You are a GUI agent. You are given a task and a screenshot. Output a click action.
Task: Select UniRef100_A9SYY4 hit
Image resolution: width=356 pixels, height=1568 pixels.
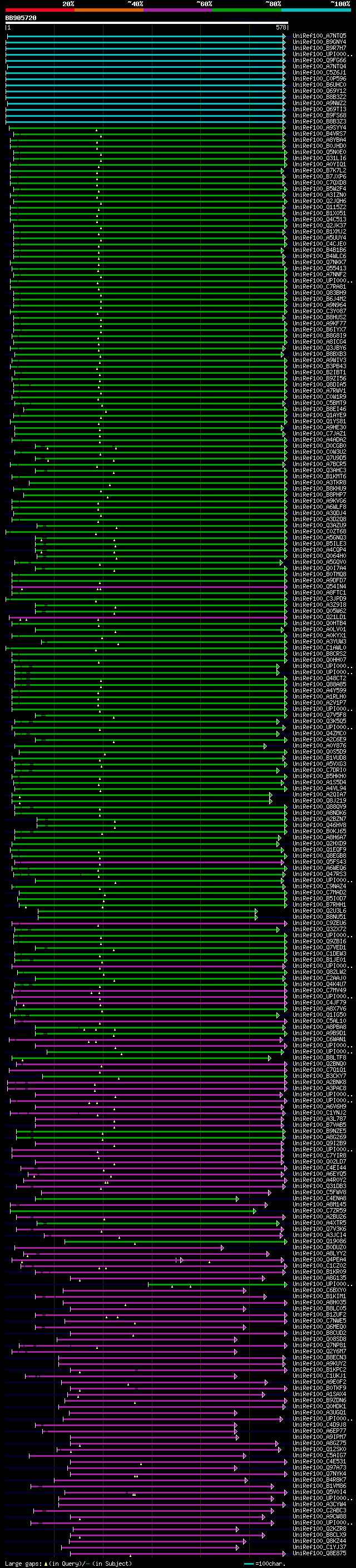tap(319, 128)
